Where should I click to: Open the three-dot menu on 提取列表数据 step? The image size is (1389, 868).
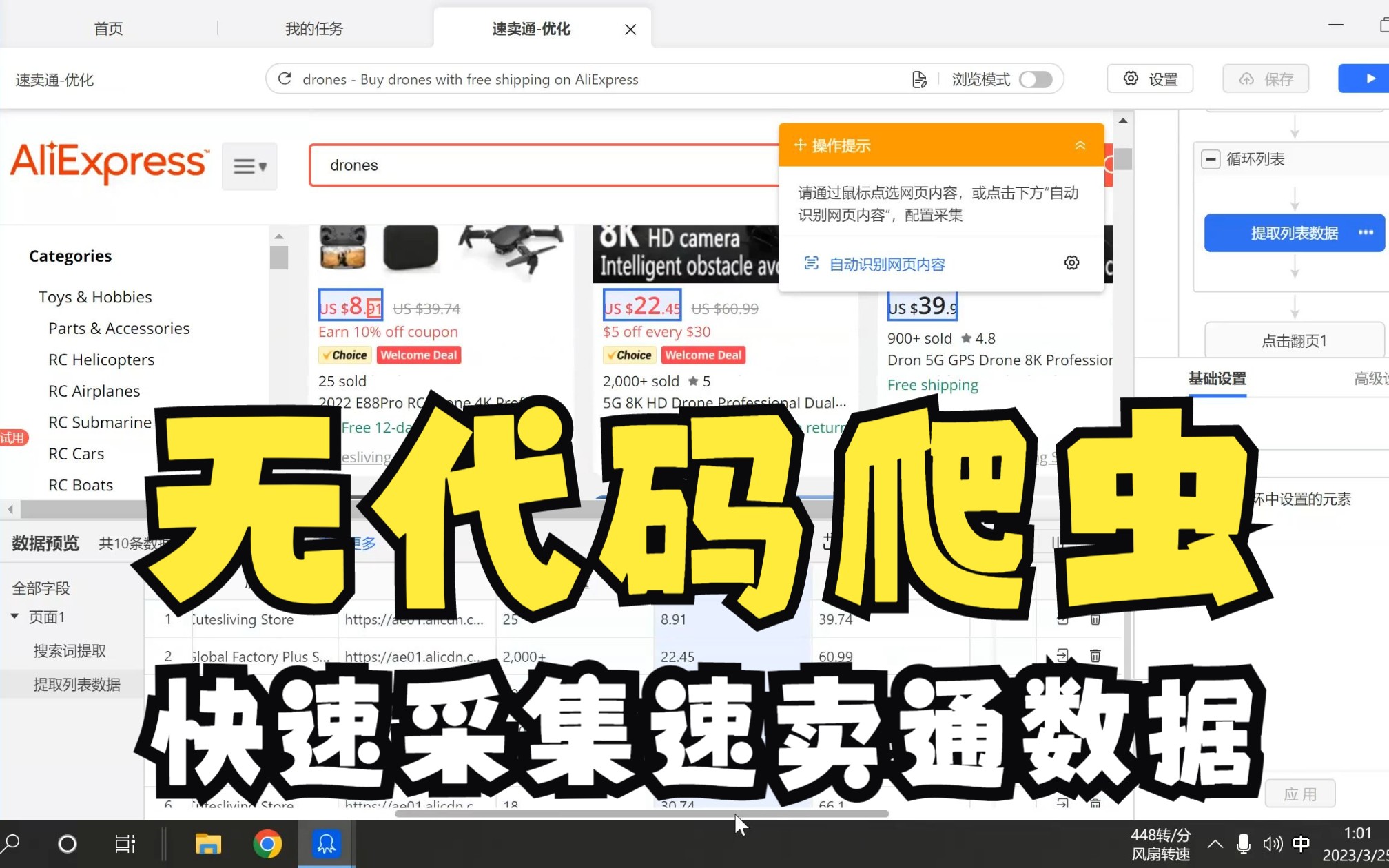coord(1366,233)
